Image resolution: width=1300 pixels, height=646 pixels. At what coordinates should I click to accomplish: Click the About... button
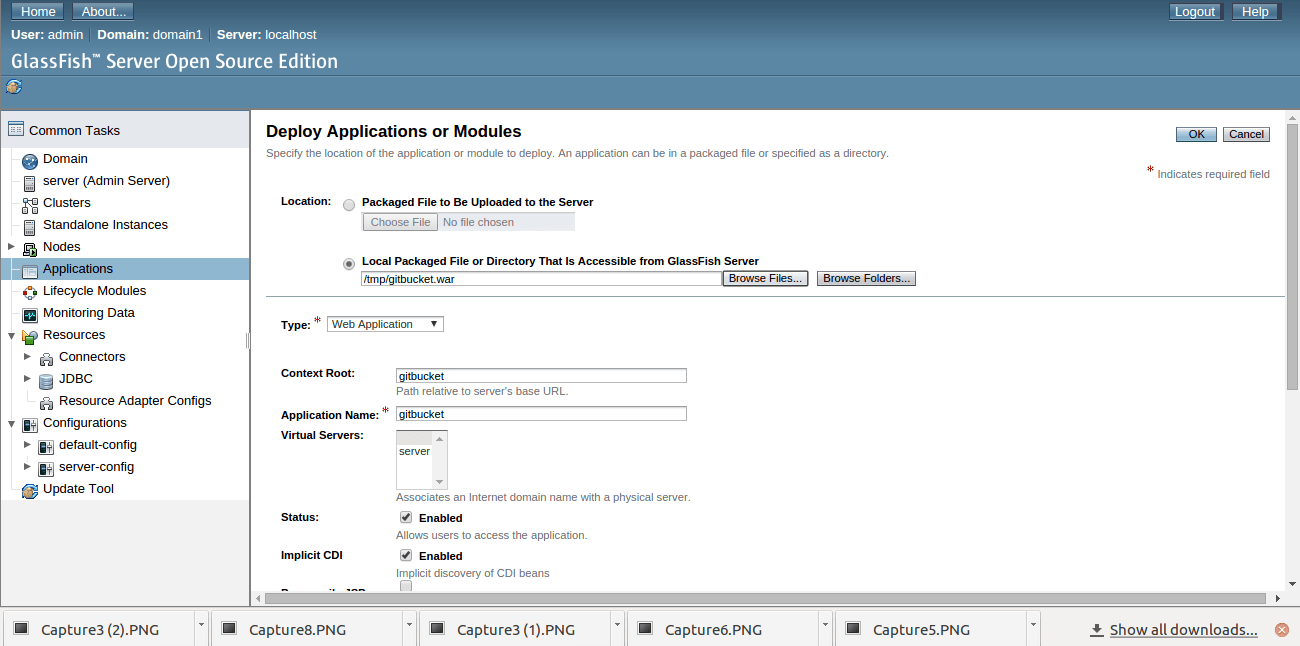(103, 12)
